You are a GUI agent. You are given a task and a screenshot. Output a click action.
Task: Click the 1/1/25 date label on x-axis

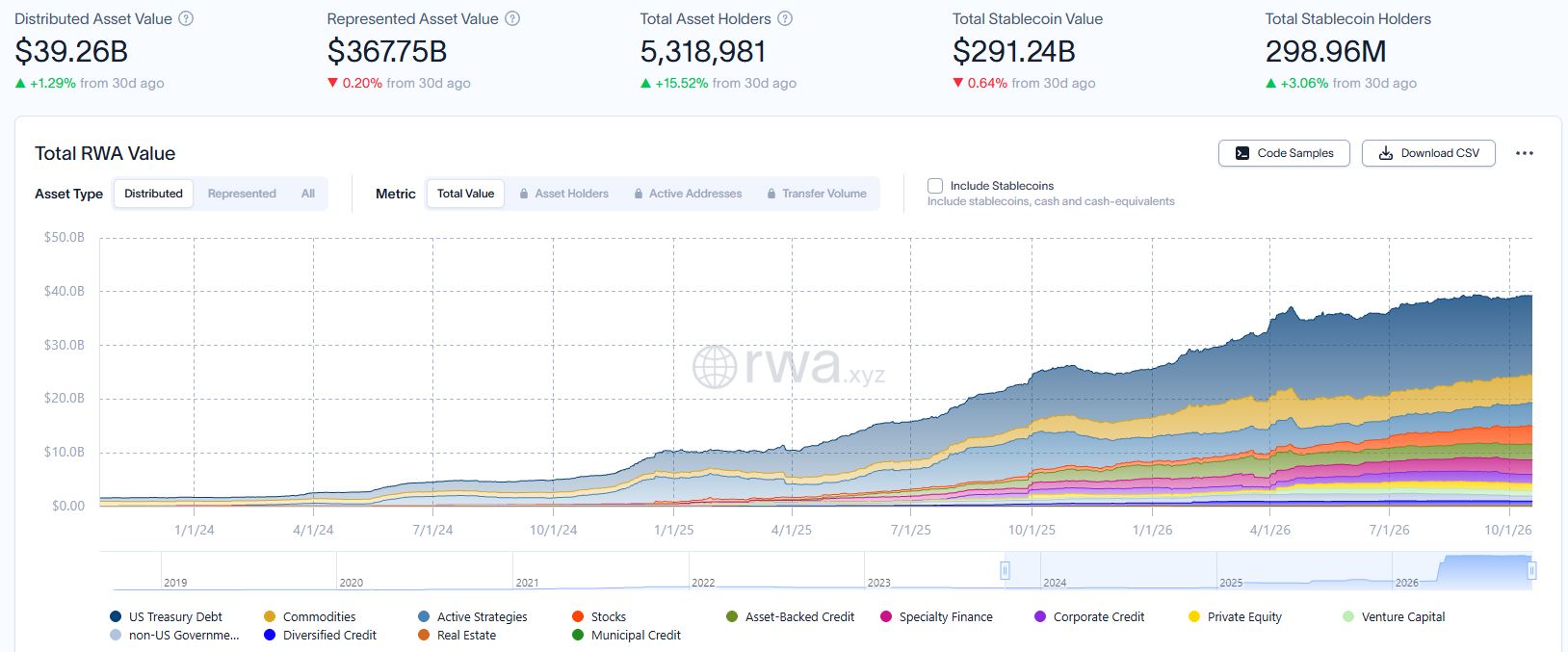[x=673, y=530]
